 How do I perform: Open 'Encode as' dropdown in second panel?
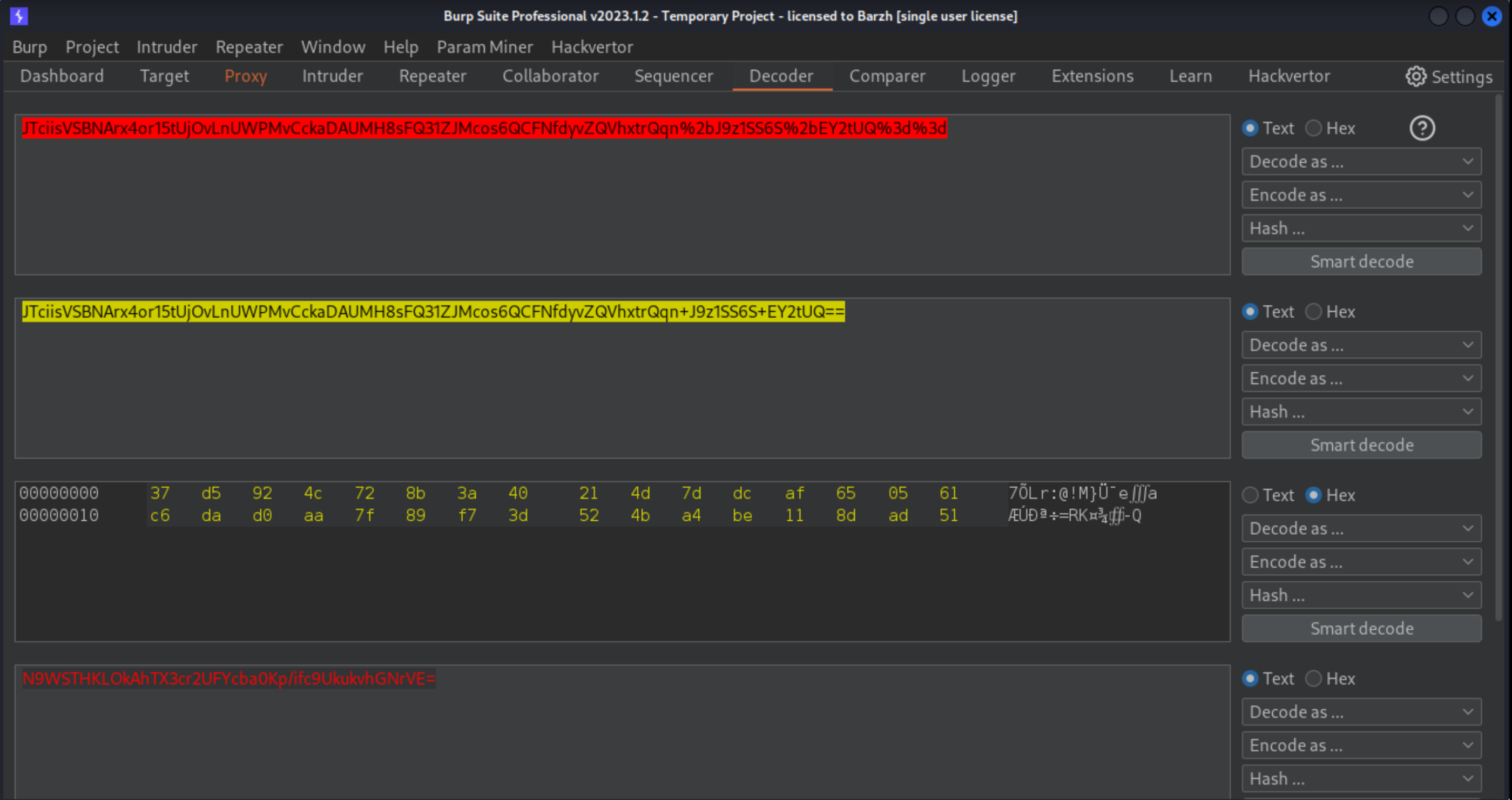[x=1361, y=379]
